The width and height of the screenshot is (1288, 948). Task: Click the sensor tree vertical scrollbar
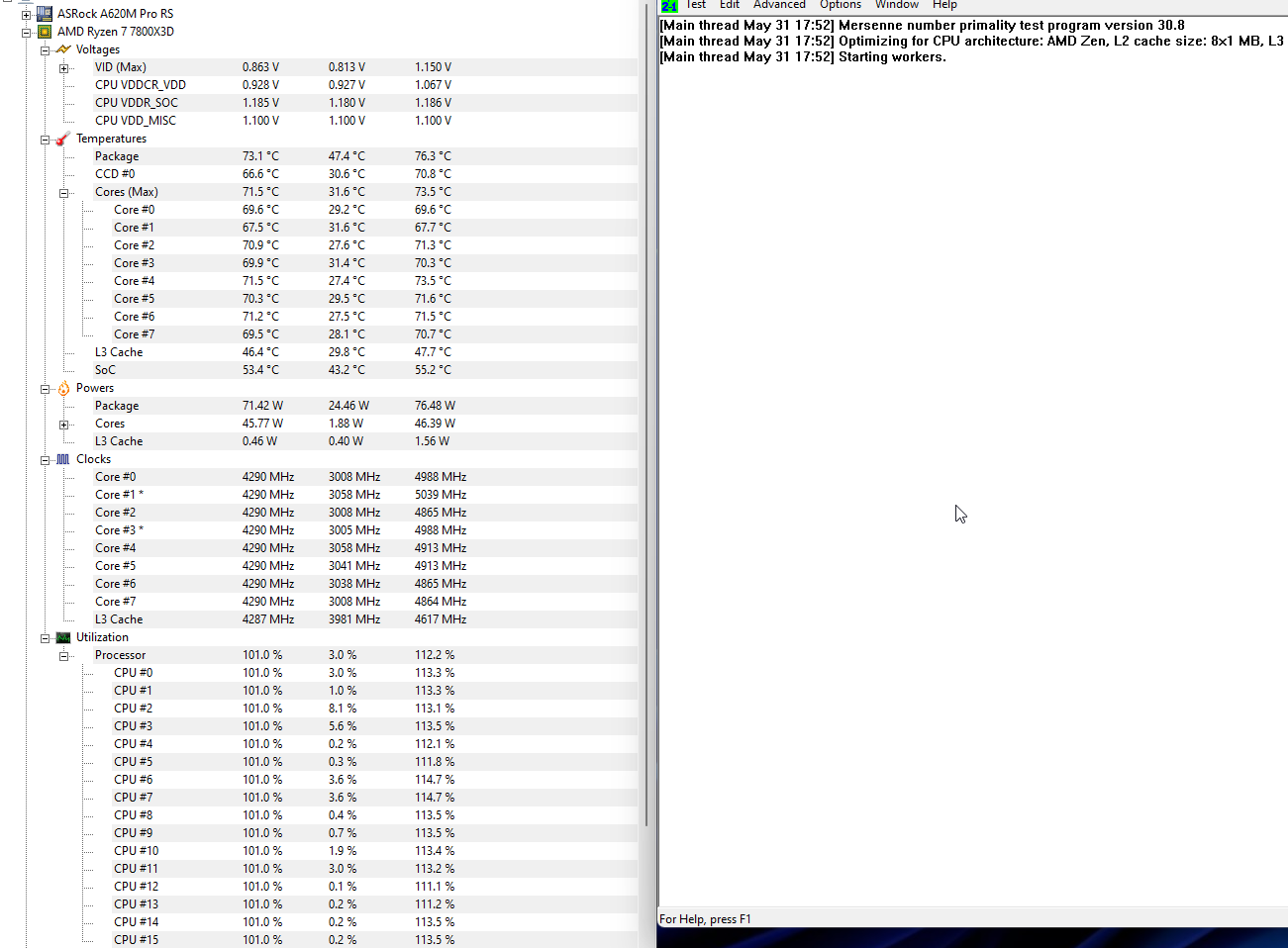(x=646, y=416)
